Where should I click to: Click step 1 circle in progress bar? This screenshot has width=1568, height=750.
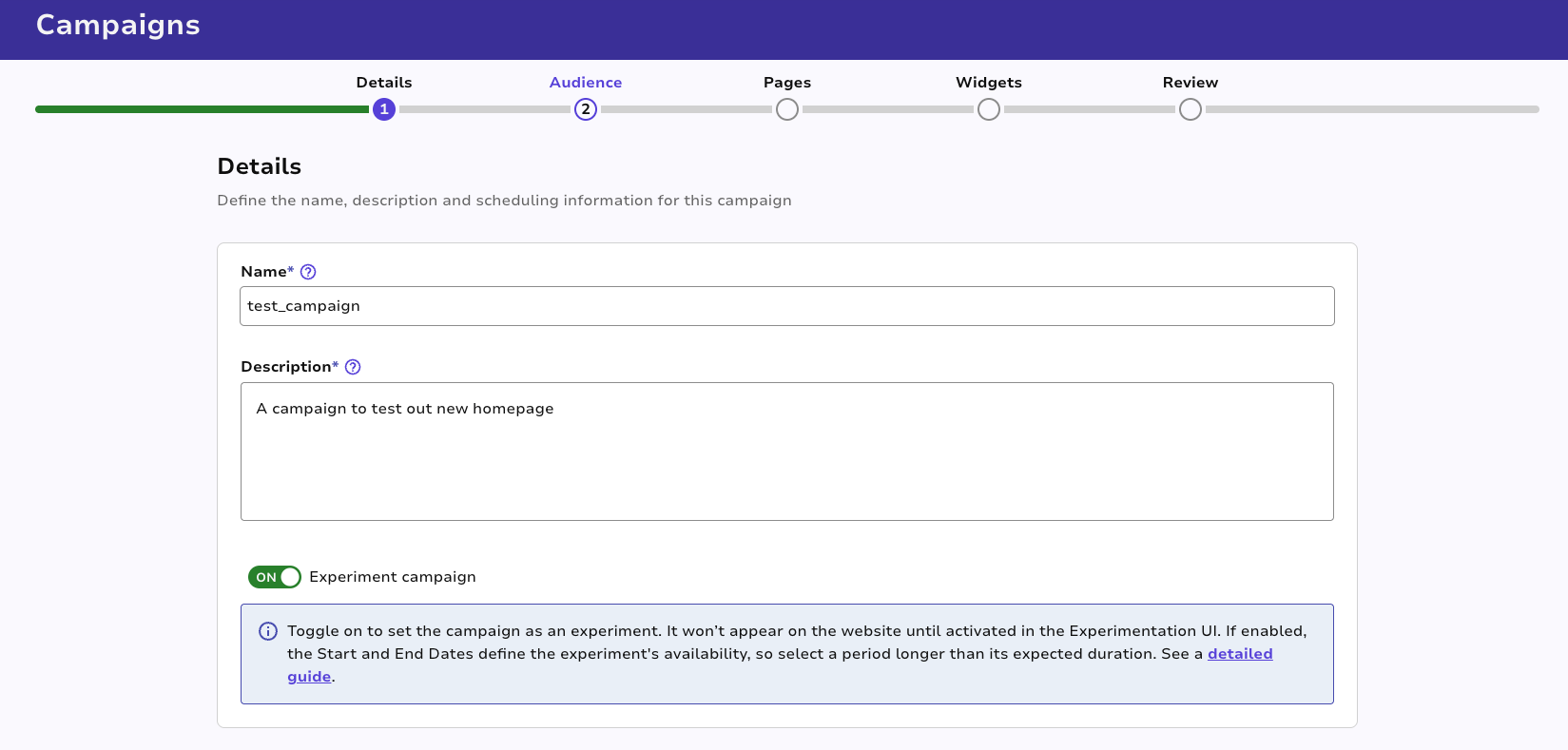click(384, 109)
